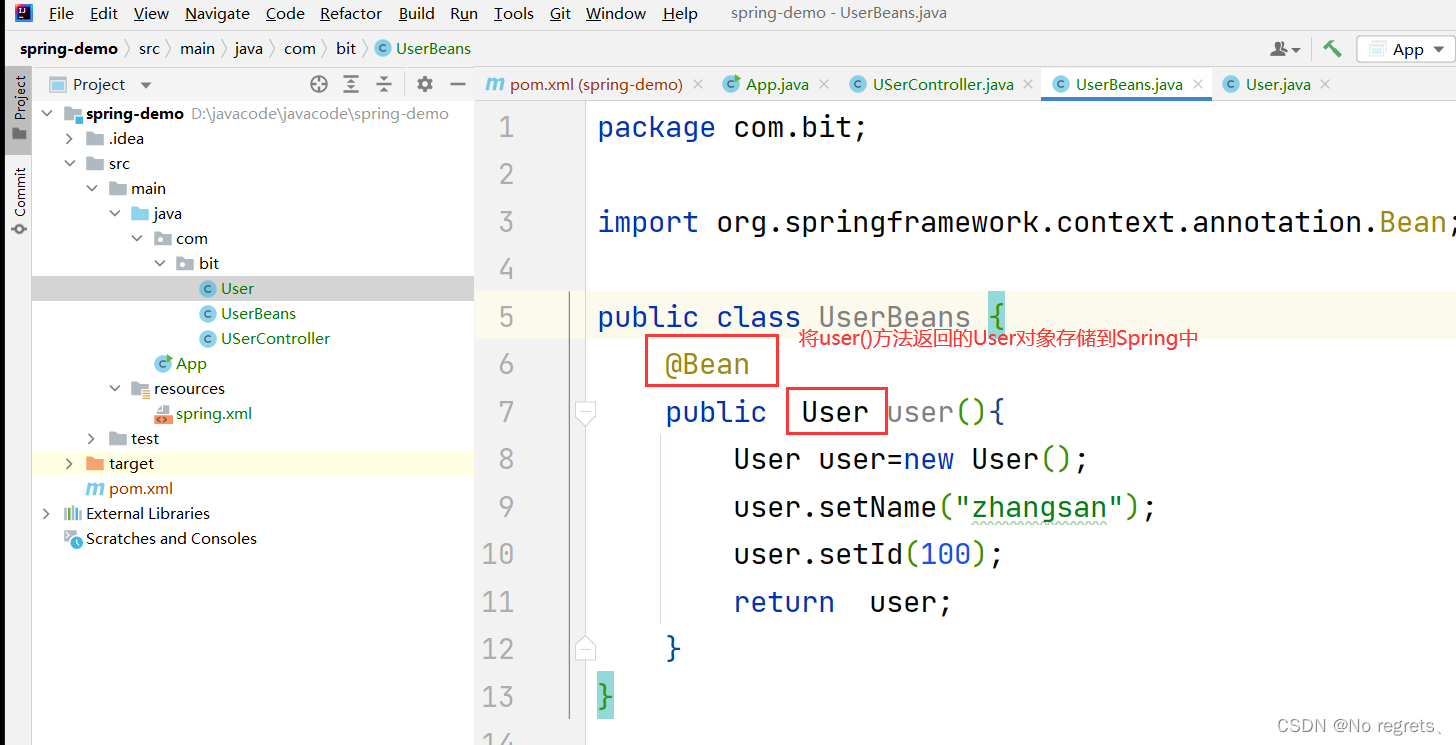Click the main breadcrumb

click(x=197, y=48)
